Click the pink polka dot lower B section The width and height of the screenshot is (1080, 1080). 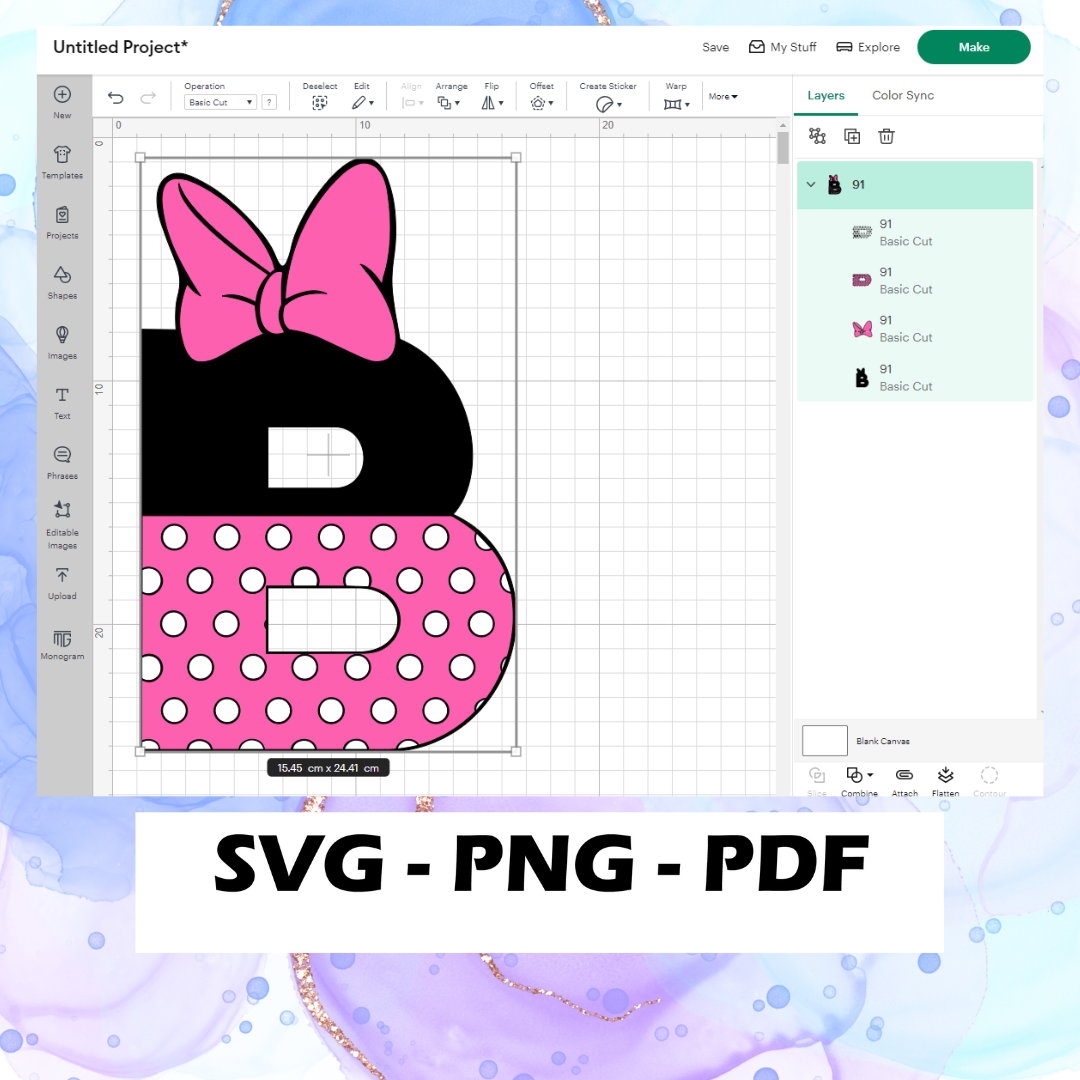[x=331, y=689]
